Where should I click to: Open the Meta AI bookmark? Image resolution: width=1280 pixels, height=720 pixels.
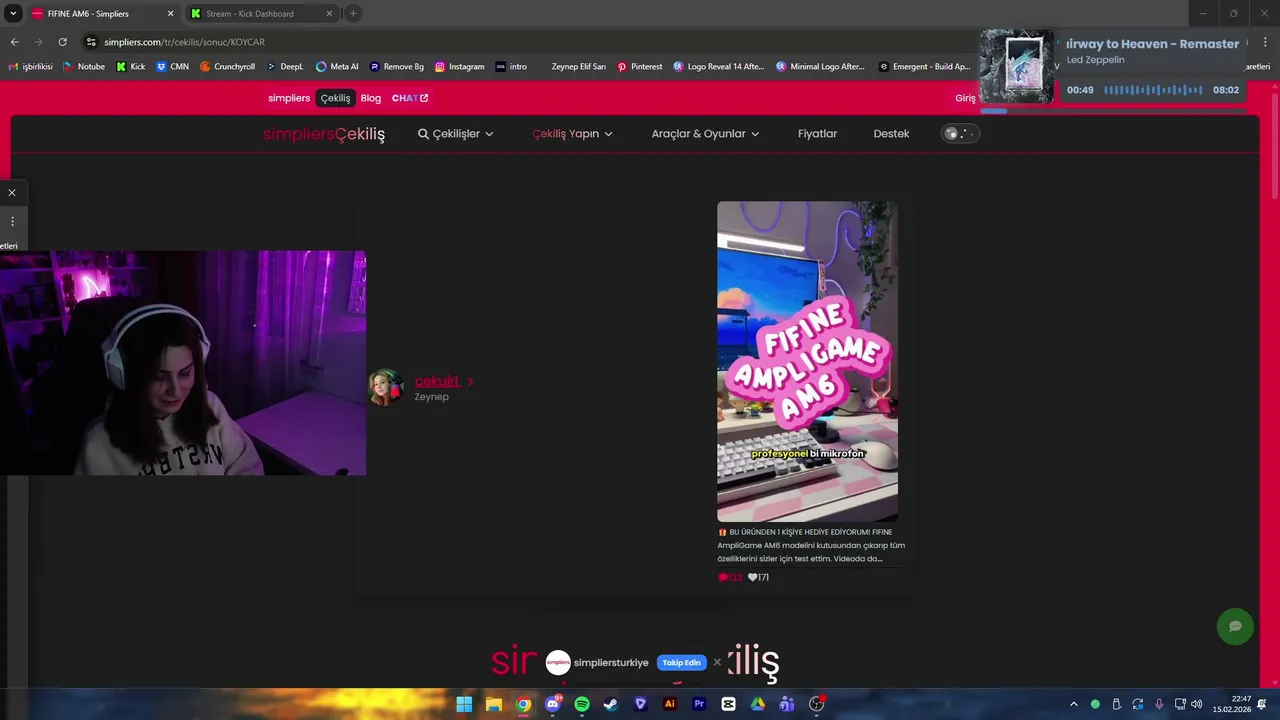tap(337, 67)
